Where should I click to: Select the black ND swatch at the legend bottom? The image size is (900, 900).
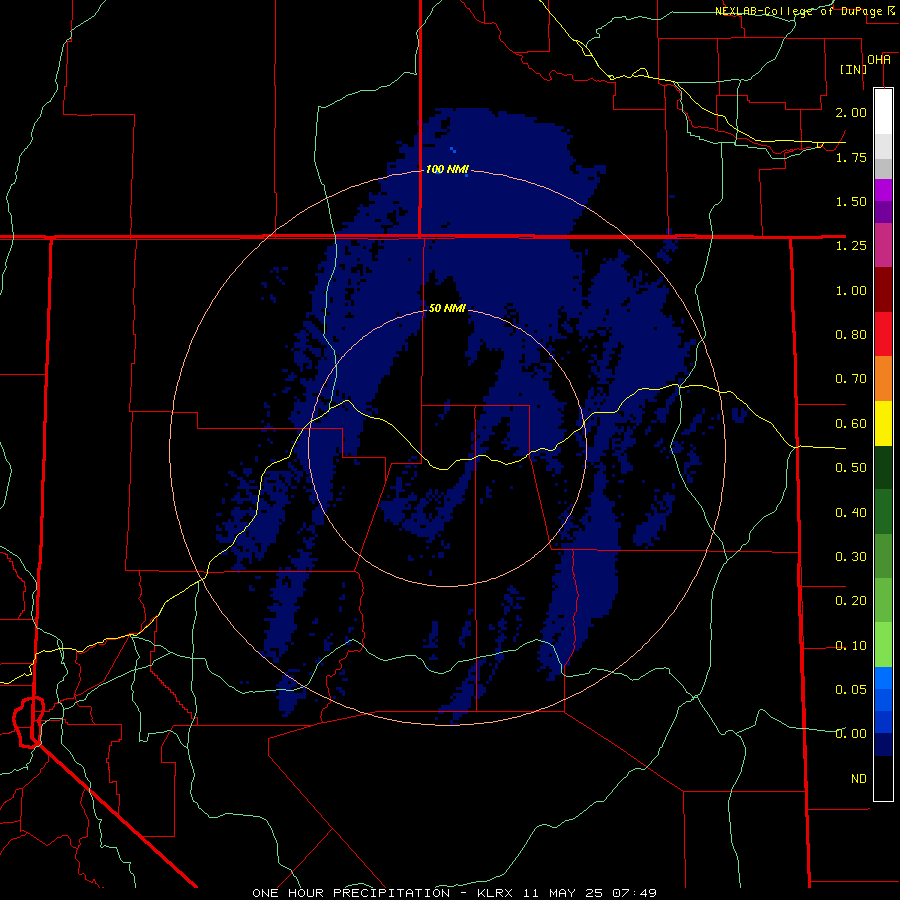tap(883, 778)
